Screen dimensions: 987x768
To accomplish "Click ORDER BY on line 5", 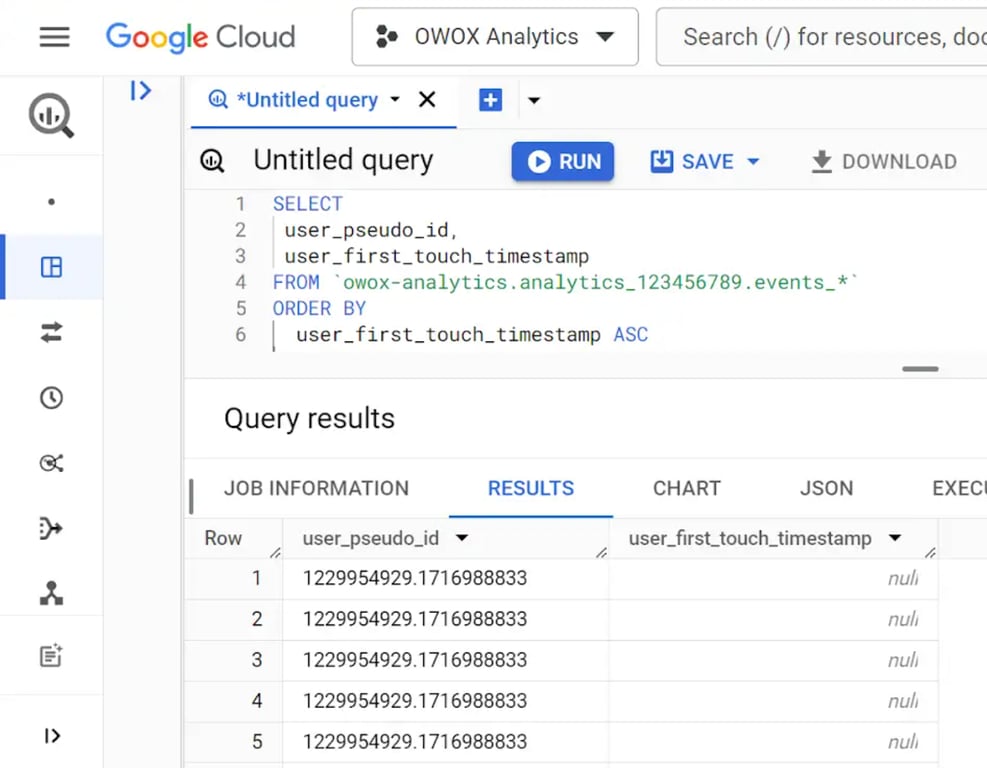I will point(319,308).
